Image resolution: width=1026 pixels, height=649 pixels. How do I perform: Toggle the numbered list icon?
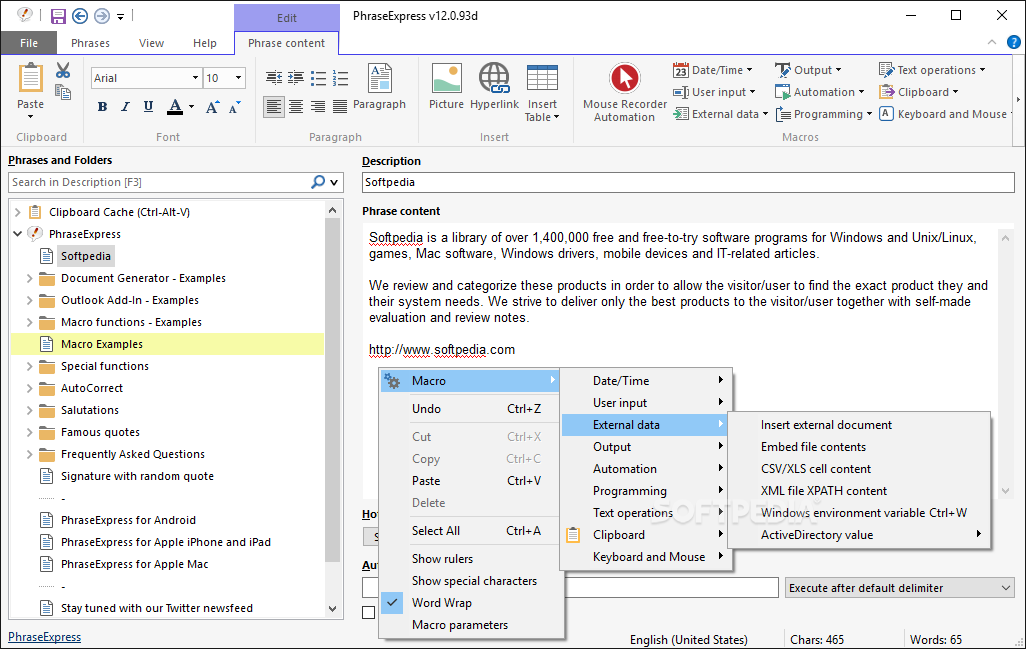click(340, 78)
